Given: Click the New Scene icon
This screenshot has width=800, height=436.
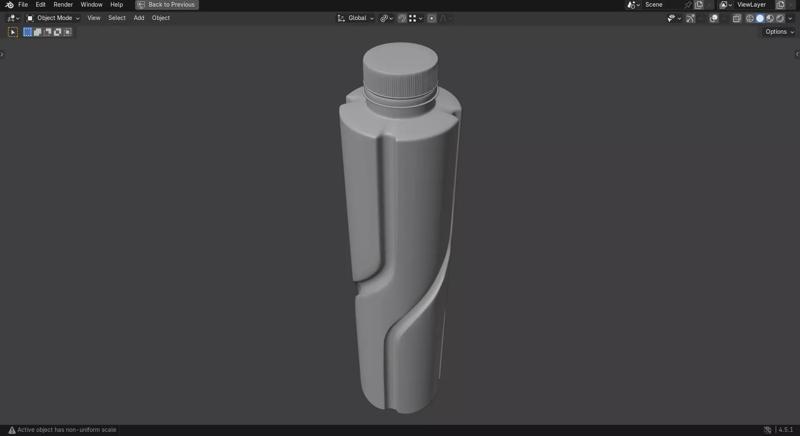Looking at the screenshot, I should pos(699,5).
